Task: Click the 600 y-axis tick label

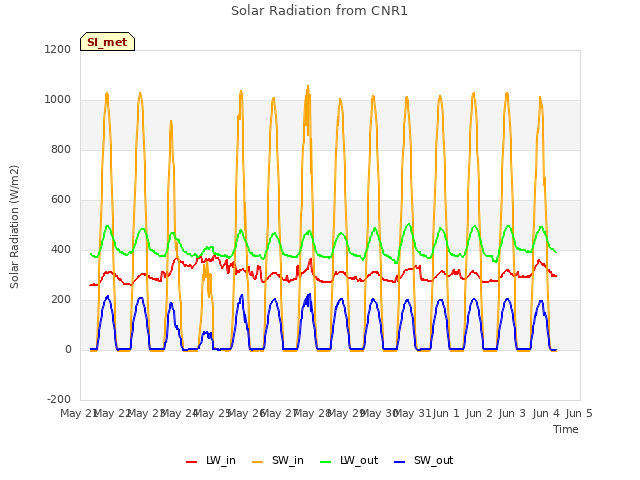Action: pyautogui.click(x=61, y=200)
